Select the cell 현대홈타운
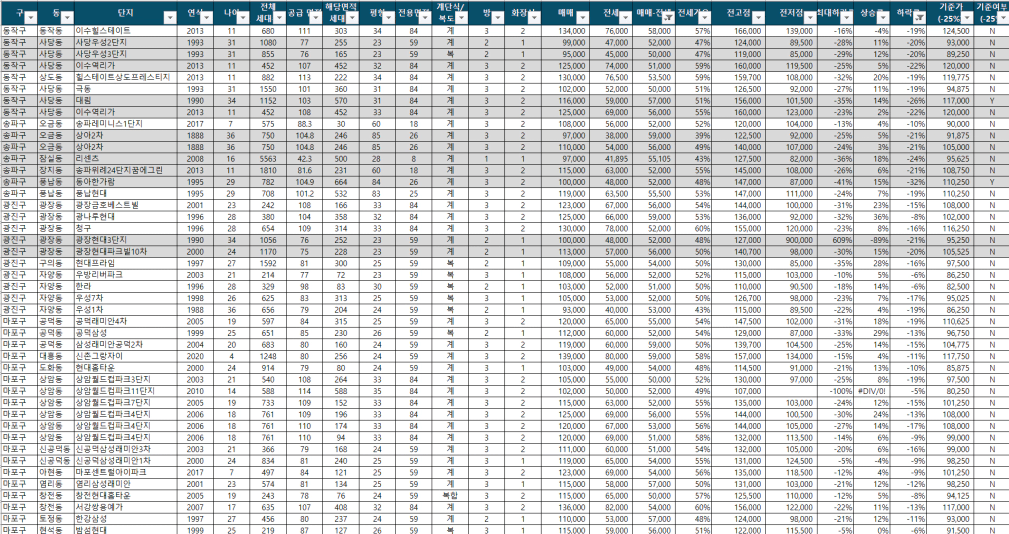The height and width of the screenshot is (534, 1009). 125,368
